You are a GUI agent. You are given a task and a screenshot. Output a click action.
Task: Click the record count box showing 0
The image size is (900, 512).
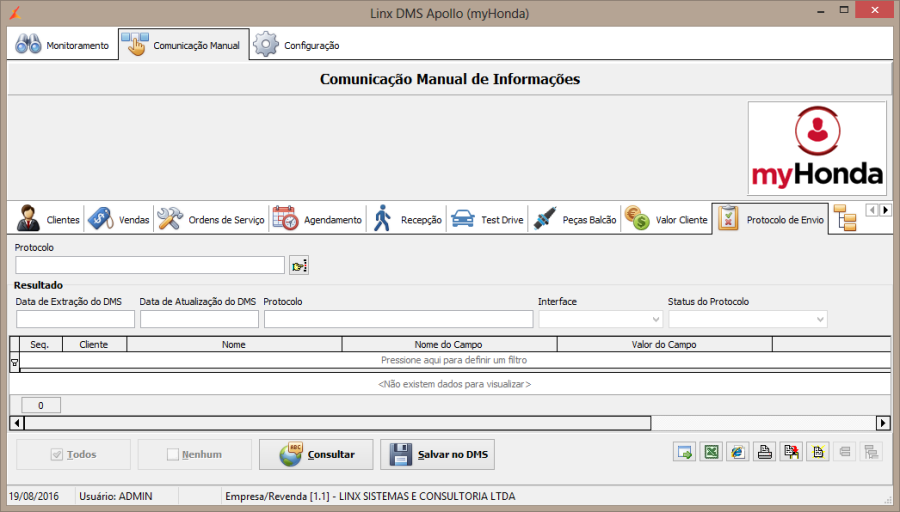click(41, 405)
